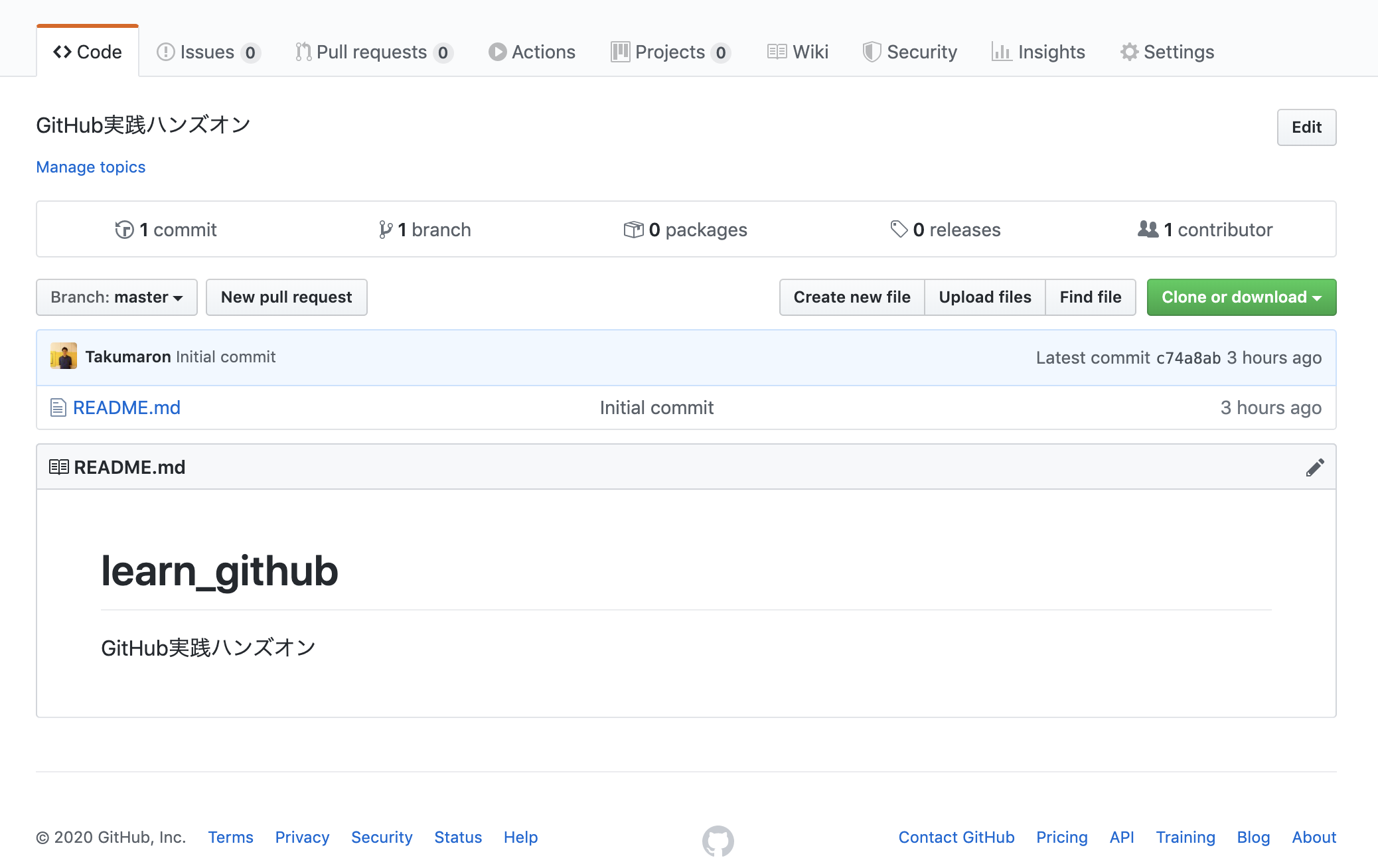Image resolution: width=1378 pixels, height=868 pixels.
Task: Open the Blog footer link
Action: [x=1253, y=837]
